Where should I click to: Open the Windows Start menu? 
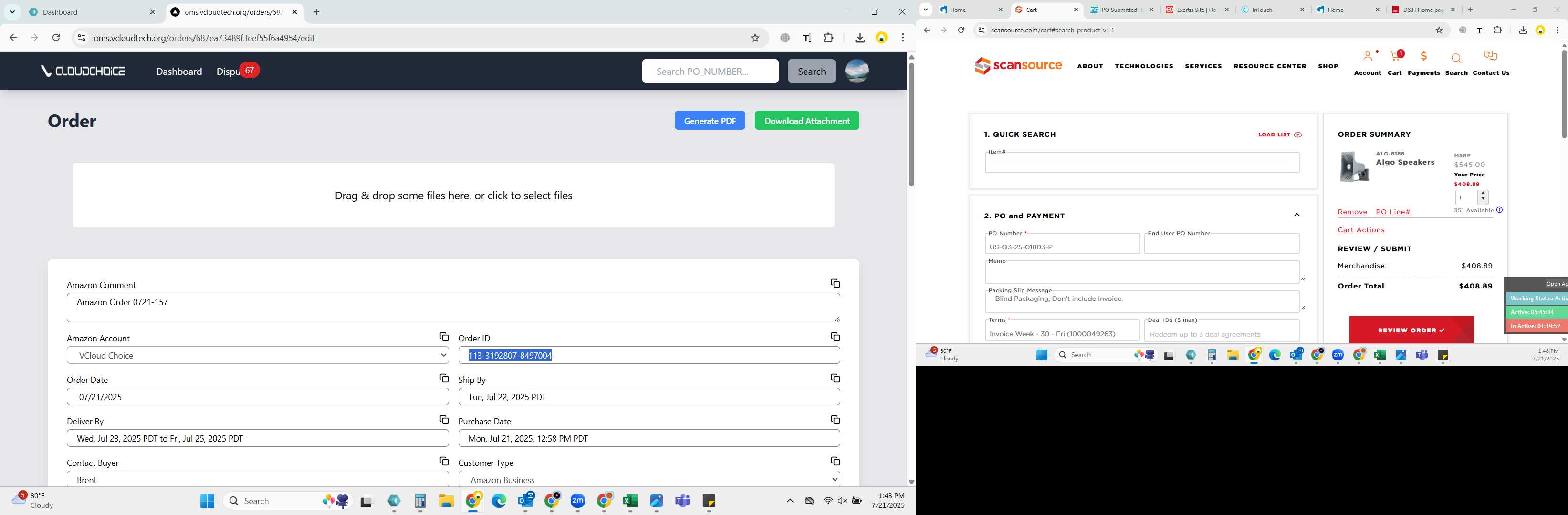click(207, 501)
